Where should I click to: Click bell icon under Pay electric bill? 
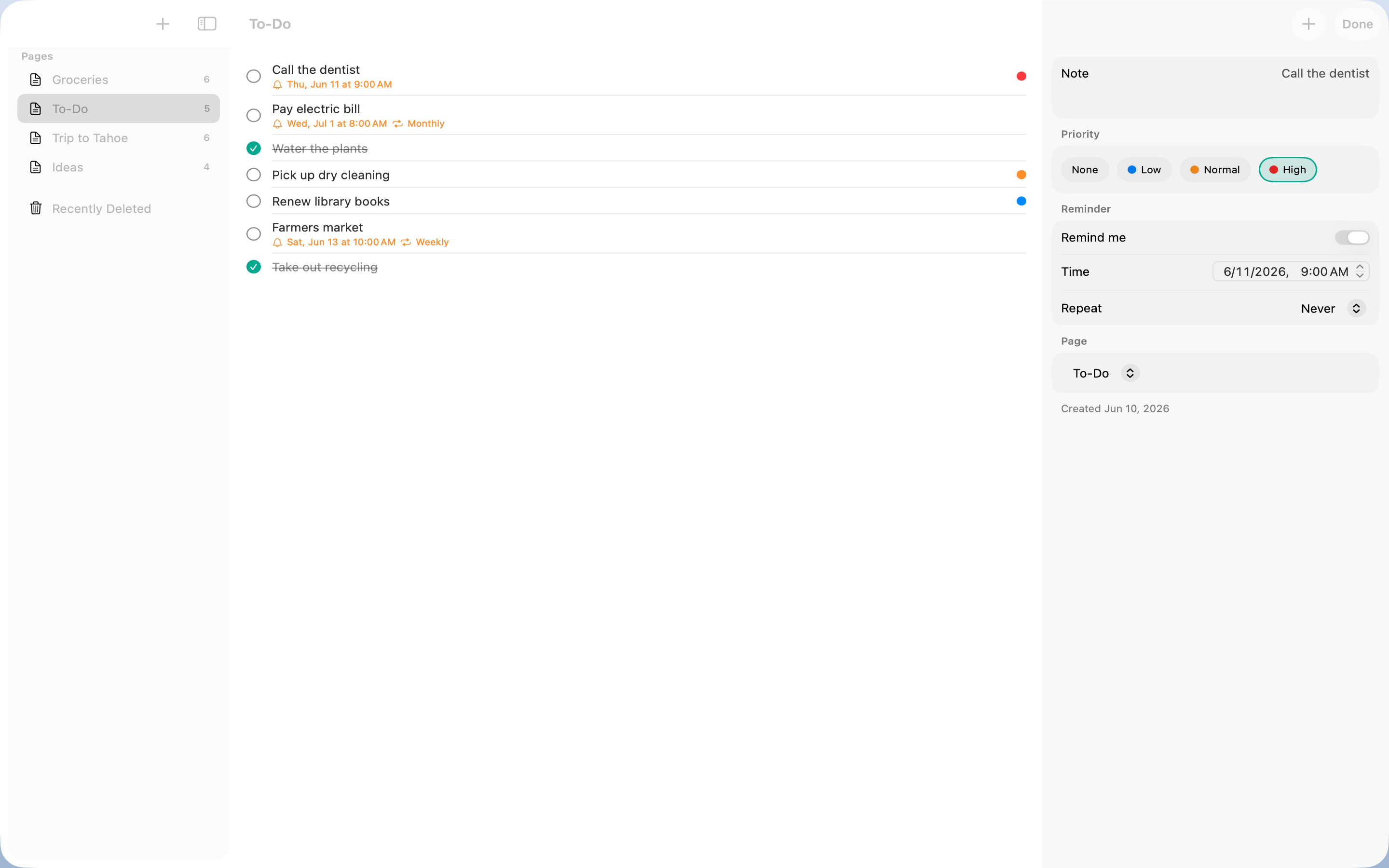point(277,124)
